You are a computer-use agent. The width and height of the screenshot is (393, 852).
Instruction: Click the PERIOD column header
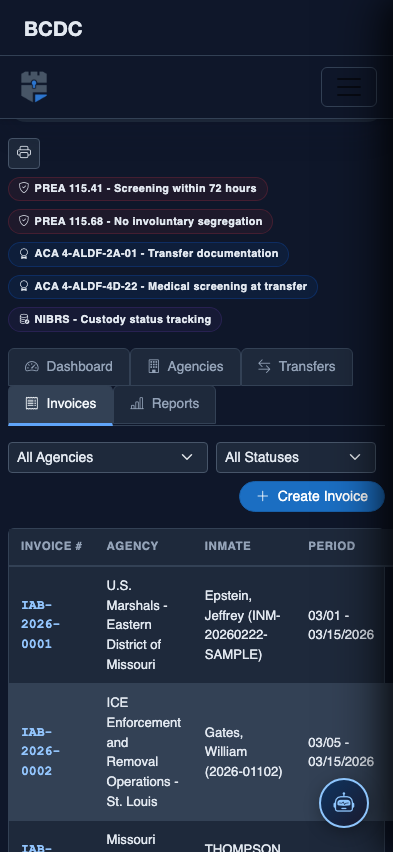332,546
